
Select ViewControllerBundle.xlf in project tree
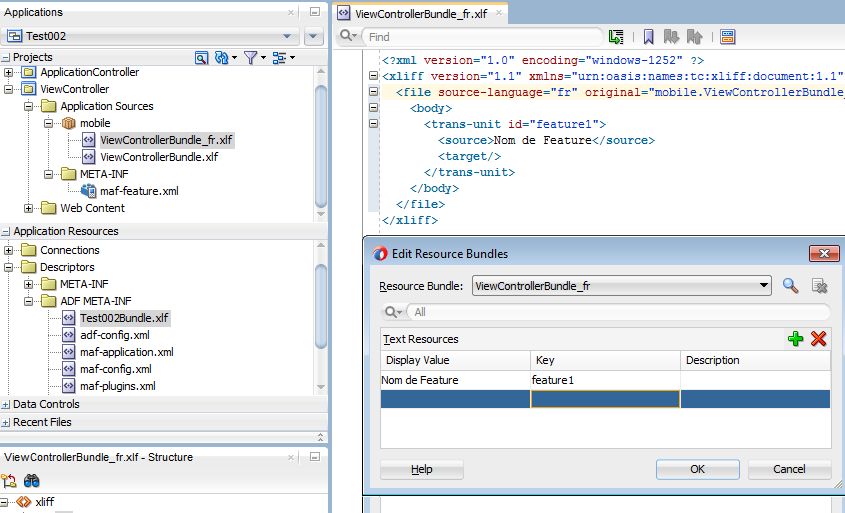tap(159, 157)
